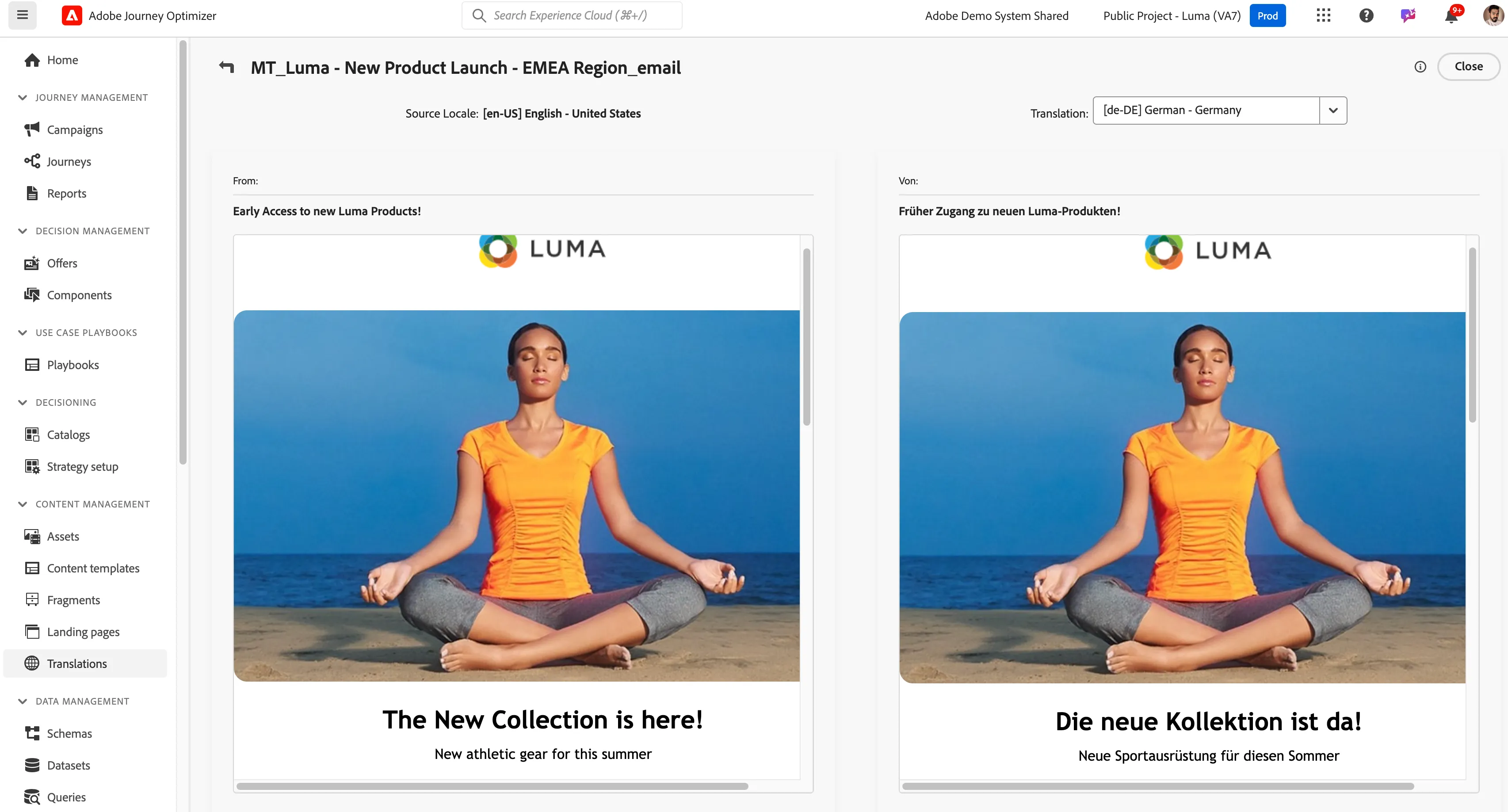This screenshot has width=1508, height=812.
Task: Collapse the Journey Management section
Action: coord(23,98)
